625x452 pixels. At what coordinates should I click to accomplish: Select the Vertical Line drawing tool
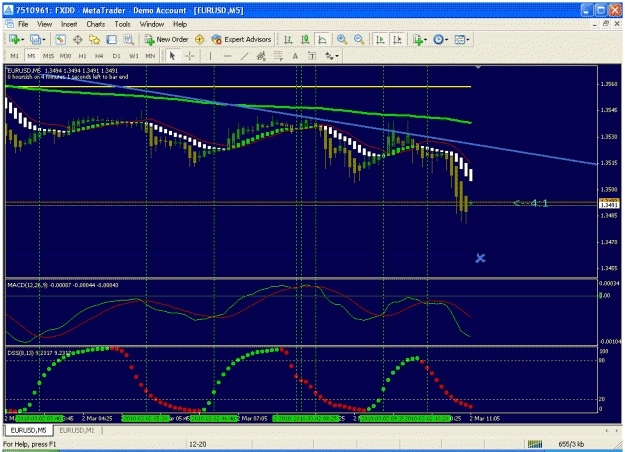pos(210,56)
